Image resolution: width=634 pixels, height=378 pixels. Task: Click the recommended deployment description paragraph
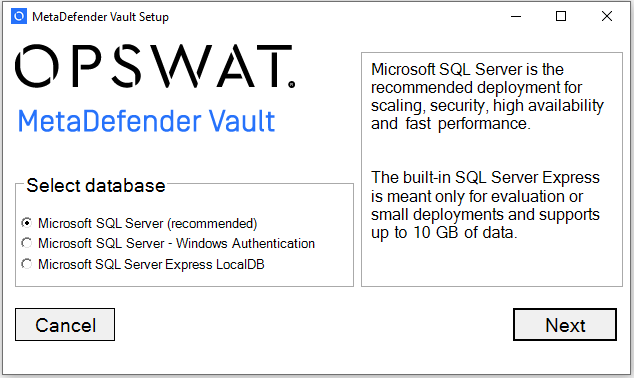coord(487,96)
